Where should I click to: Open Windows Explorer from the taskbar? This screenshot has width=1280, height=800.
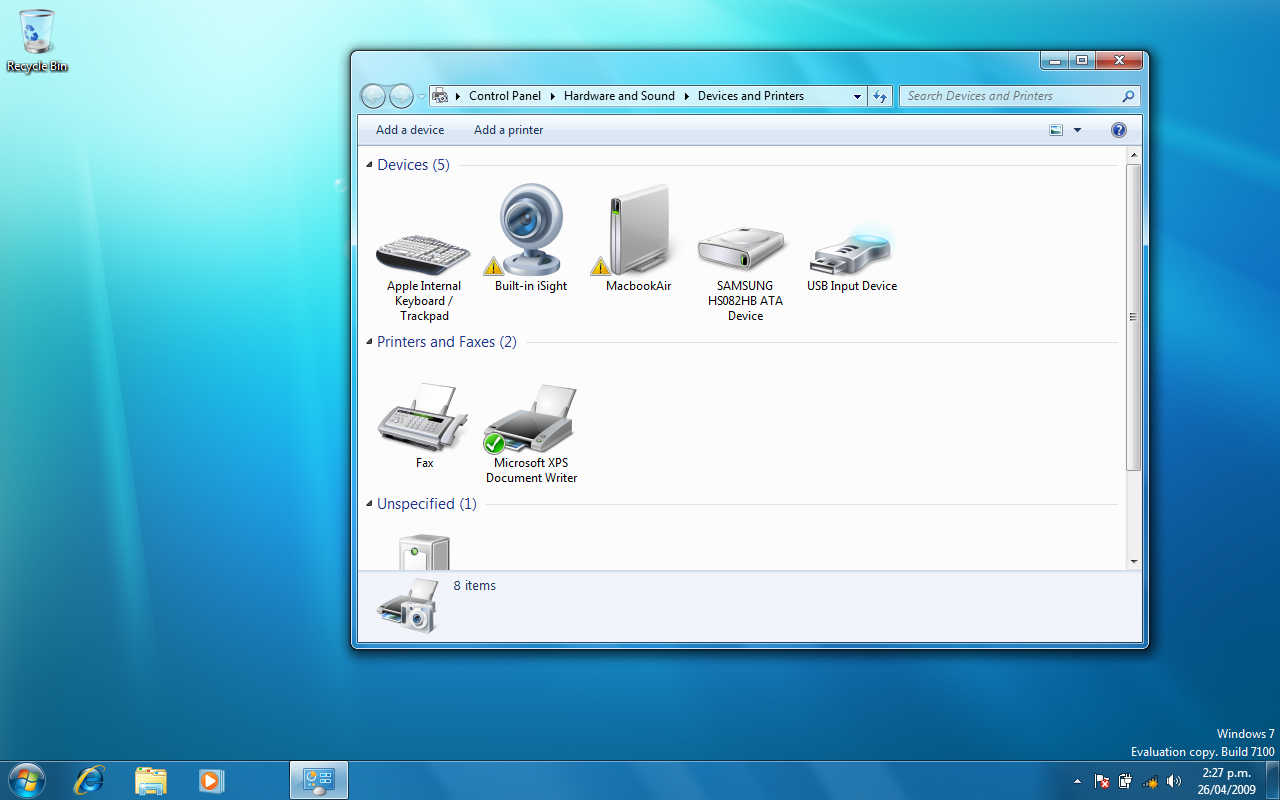pos(150,780)
